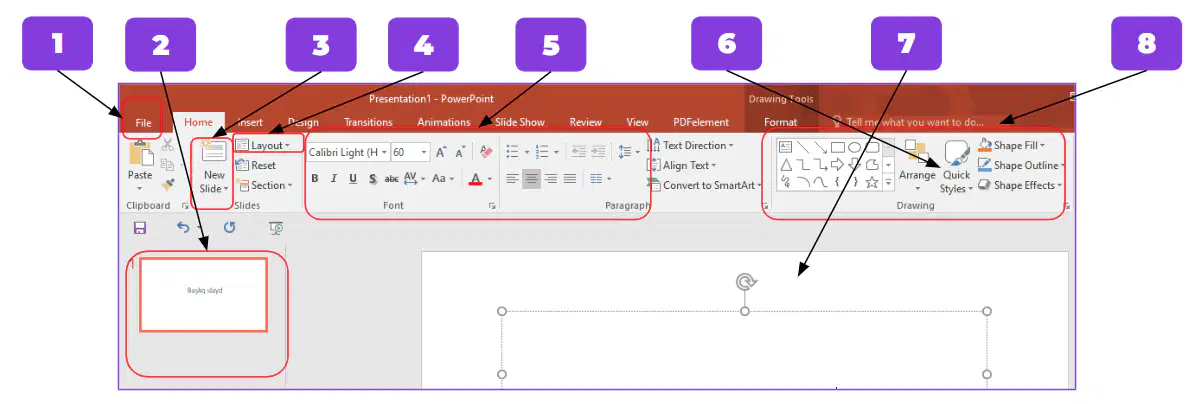Open Shape Fill color picker

(x=1012, y=145)
